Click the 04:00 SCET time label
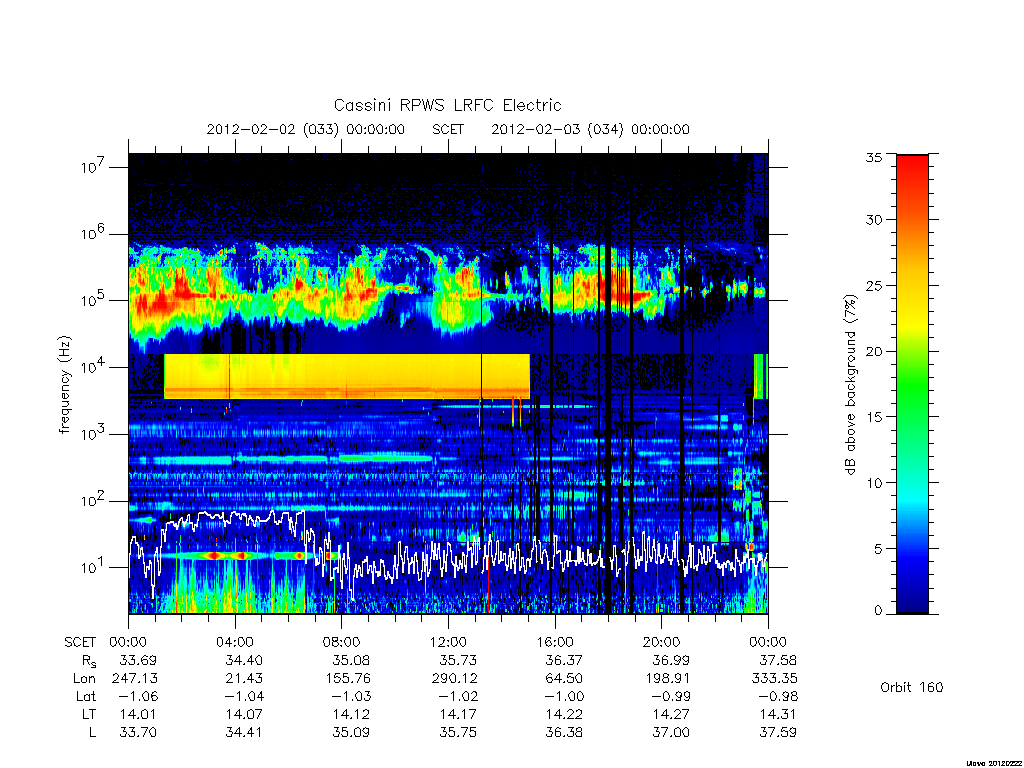Viewport: 1024px width, 768px height. [x=235, y=642]
